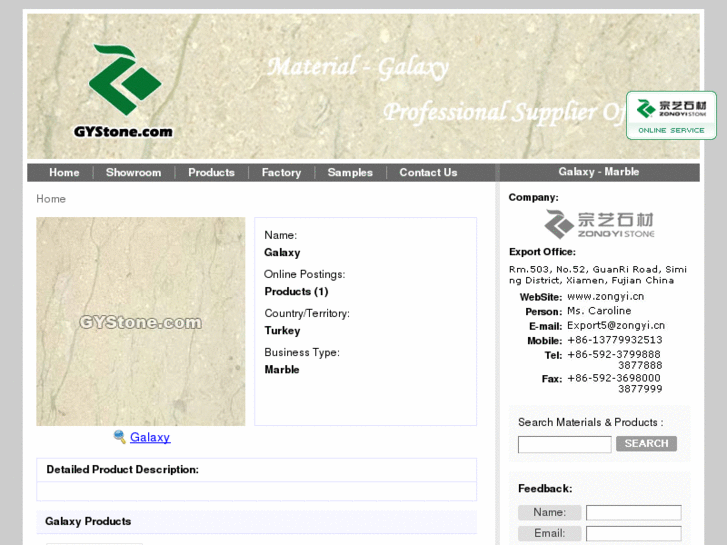Click the green GYStone.com logo

124,91
